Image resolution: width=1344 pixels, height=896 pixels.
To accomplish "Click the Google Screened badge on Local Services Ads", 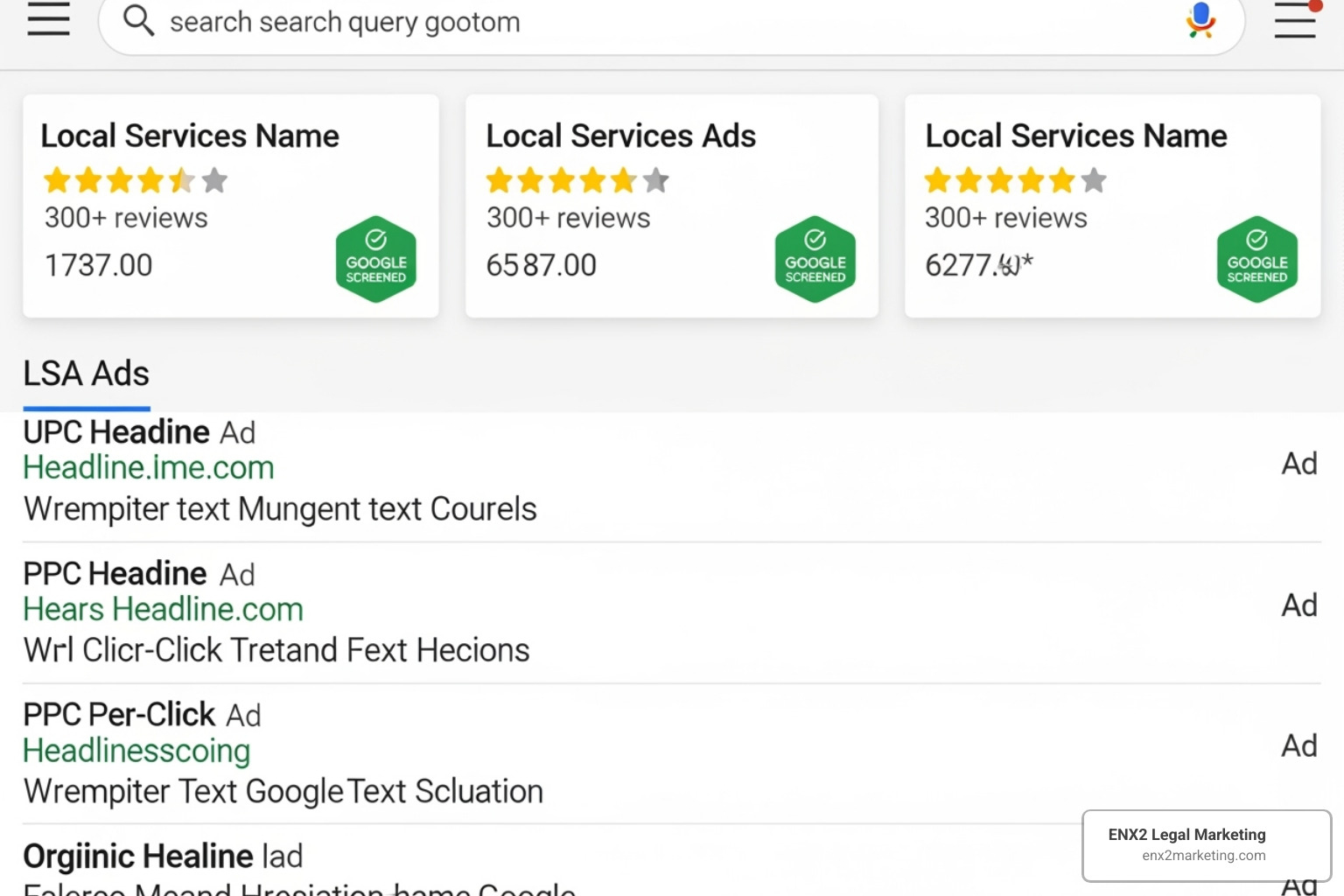I will (815, 259).
